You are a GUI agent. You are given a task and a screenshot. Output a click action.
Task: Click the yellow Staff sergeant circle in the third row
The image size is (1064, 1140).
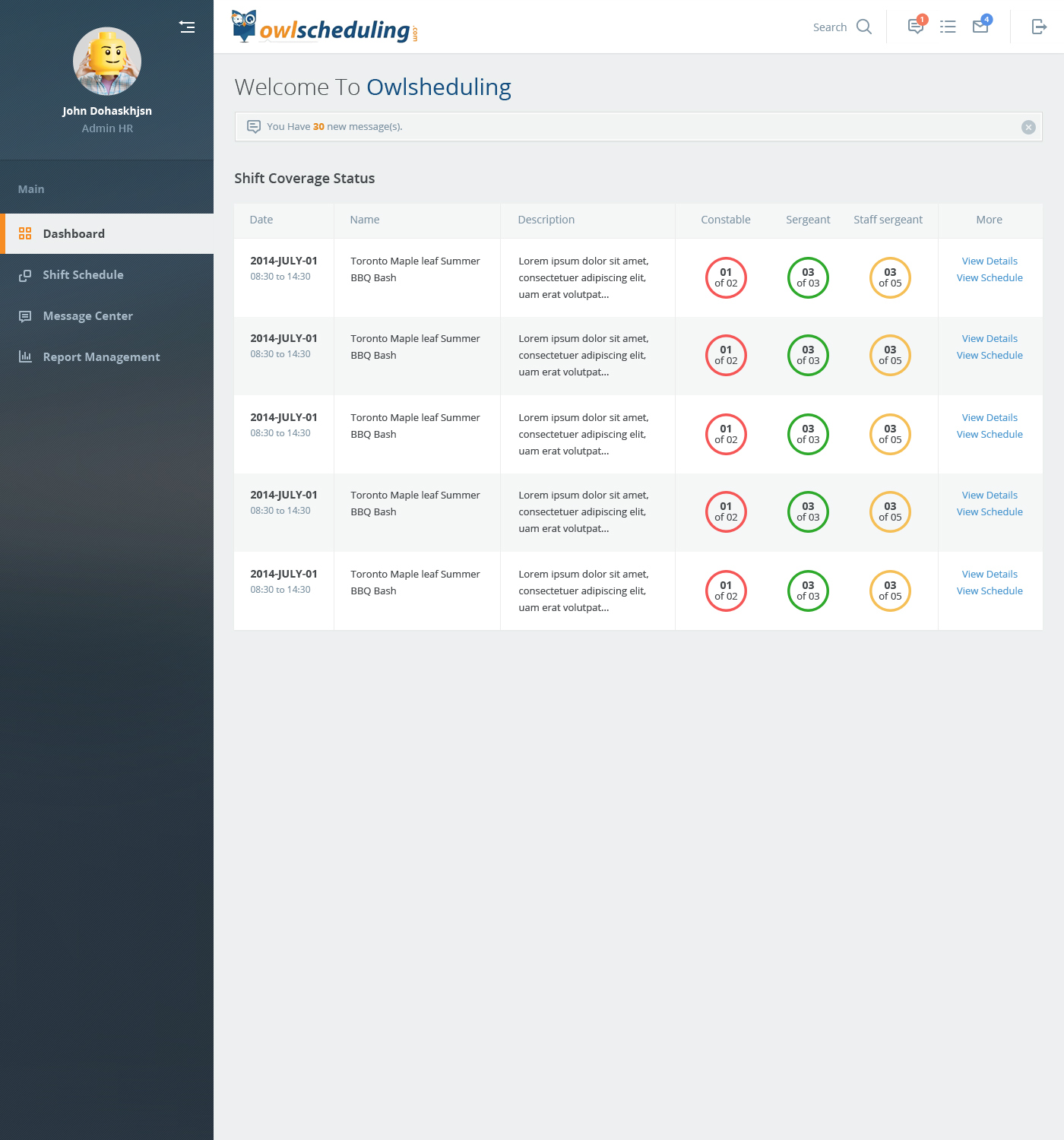pyautogui.click(x=890, y=434)
